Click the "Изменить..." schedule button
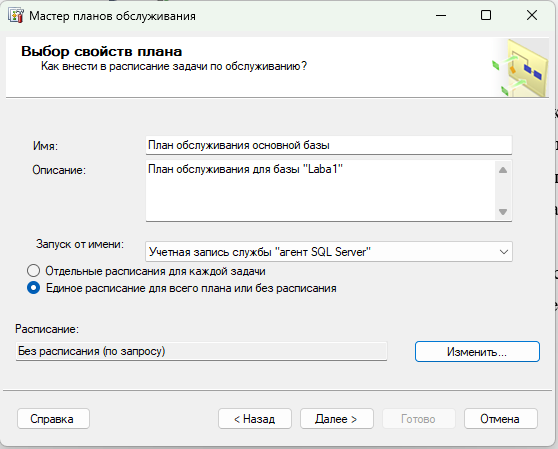558x449 pixels. tap(477, 352)
